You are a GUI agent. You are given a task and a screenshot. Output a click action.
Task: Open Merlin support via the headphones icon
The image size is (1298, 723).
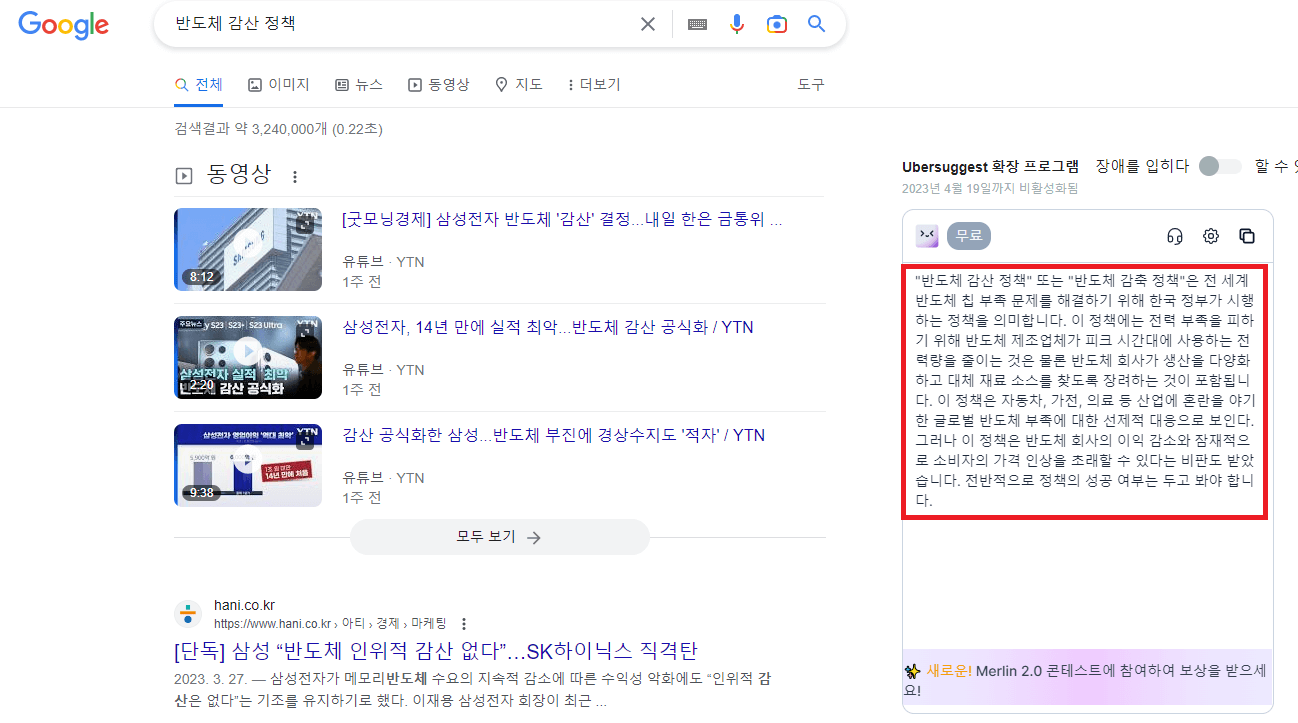point(1175,236)
